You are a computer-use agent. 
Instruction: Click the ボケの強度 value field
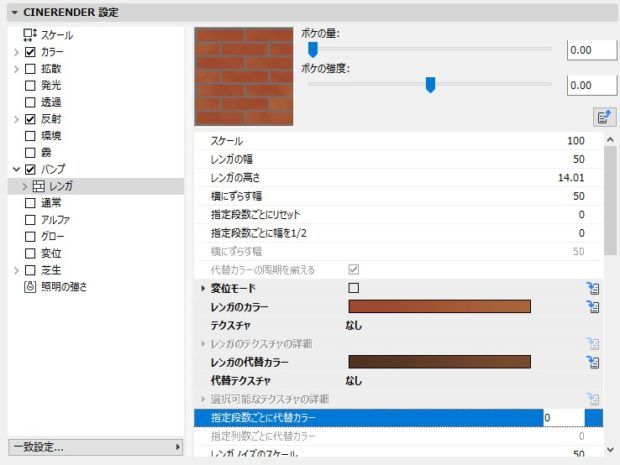click(592, 85)
